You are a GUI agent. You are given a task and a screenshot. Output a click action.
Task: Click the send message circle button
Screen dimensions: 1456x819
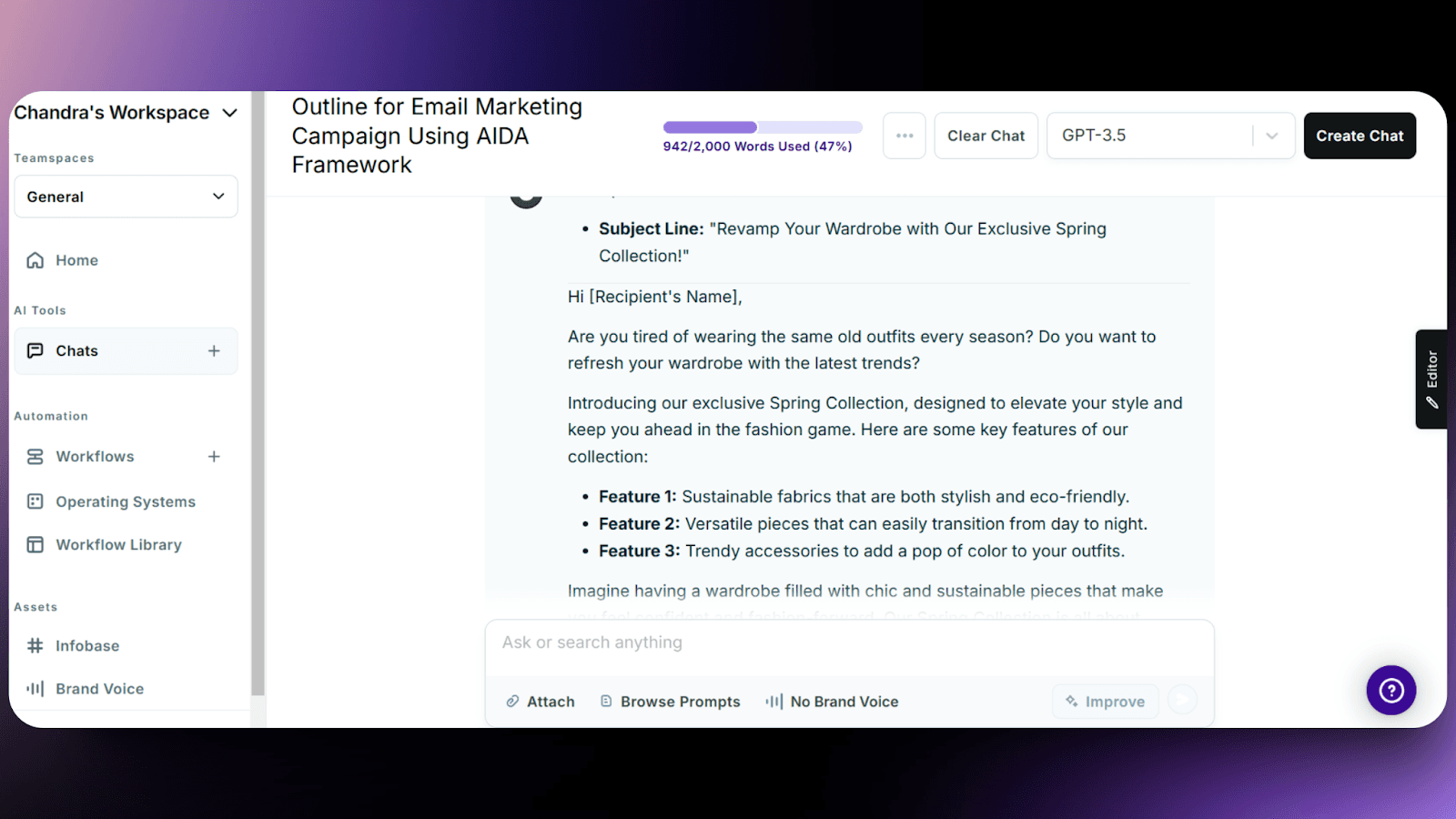(1182, 700)
